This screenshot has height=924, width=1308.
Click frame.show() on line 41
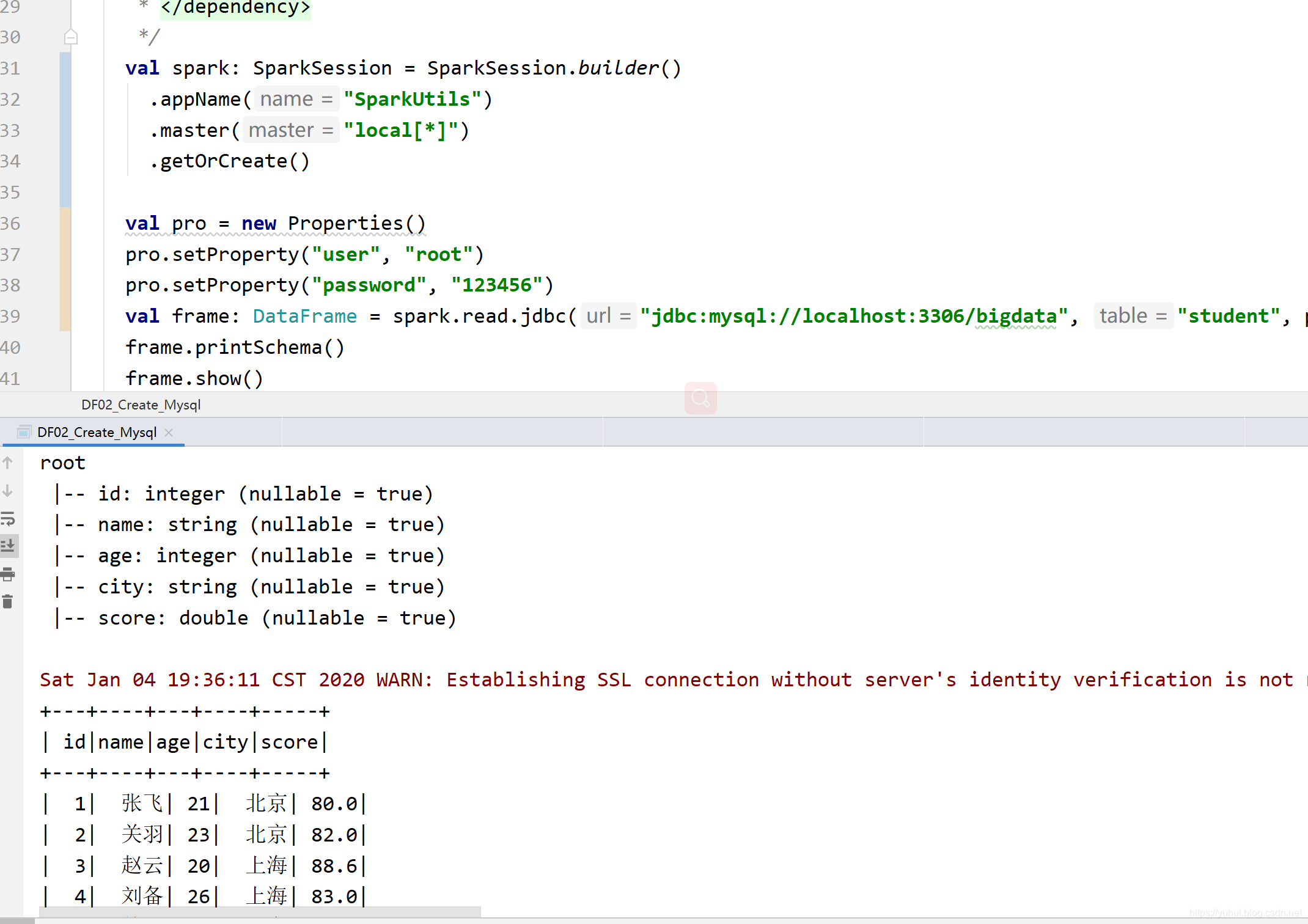(194, 378)
